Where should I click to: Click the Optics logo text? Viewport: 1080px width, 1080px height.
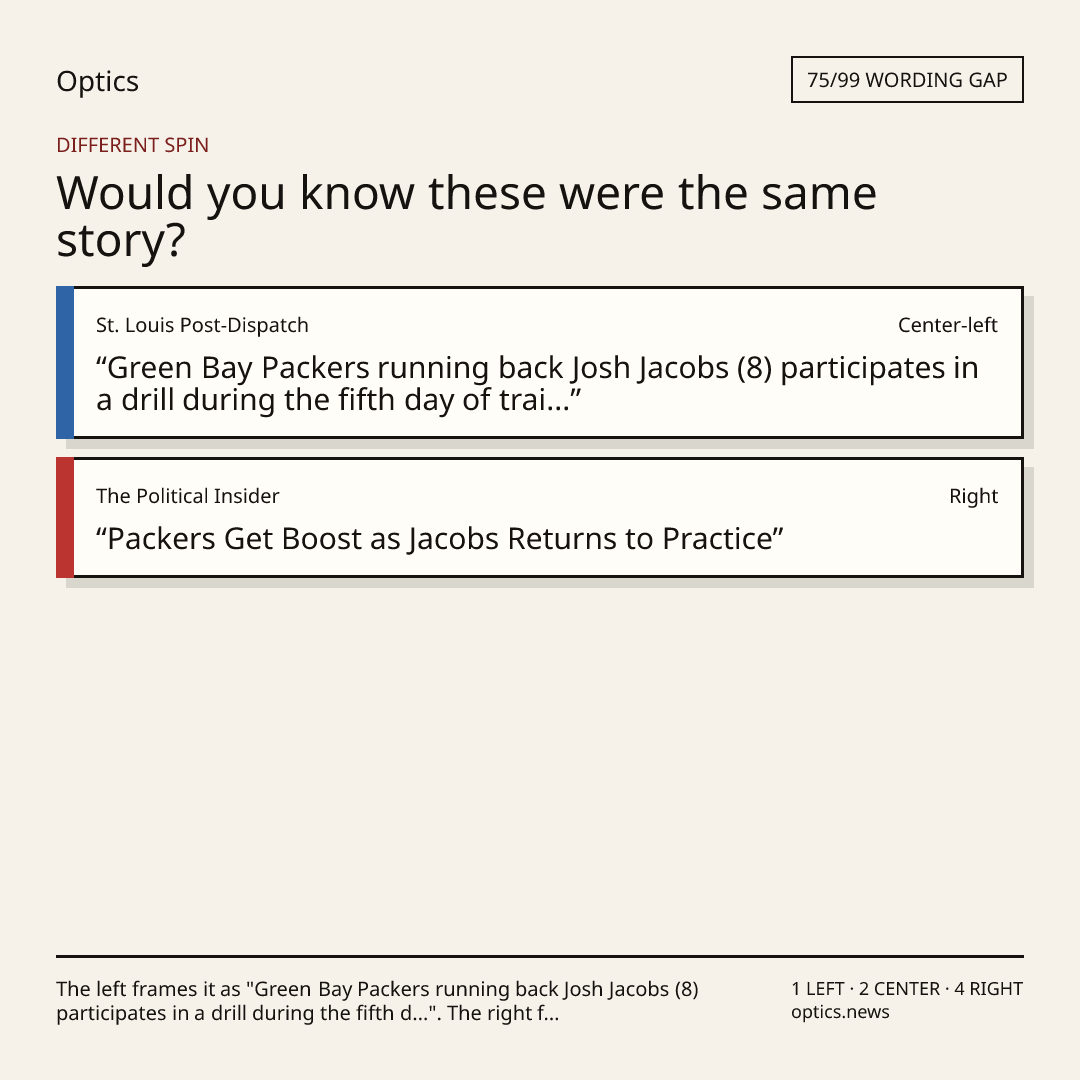(x=97, y=81)
